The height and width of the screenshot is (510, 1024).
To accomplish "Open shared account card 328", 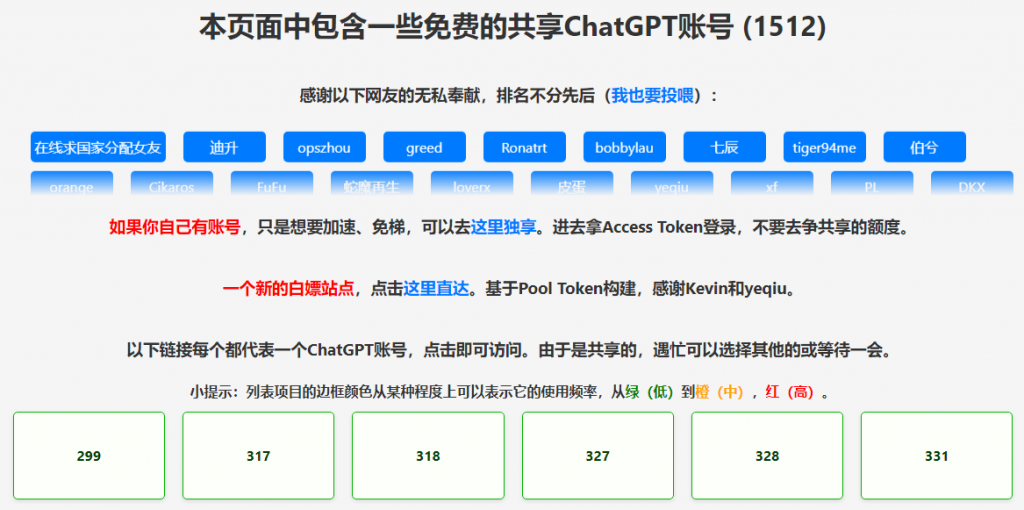I will (767, 456).
